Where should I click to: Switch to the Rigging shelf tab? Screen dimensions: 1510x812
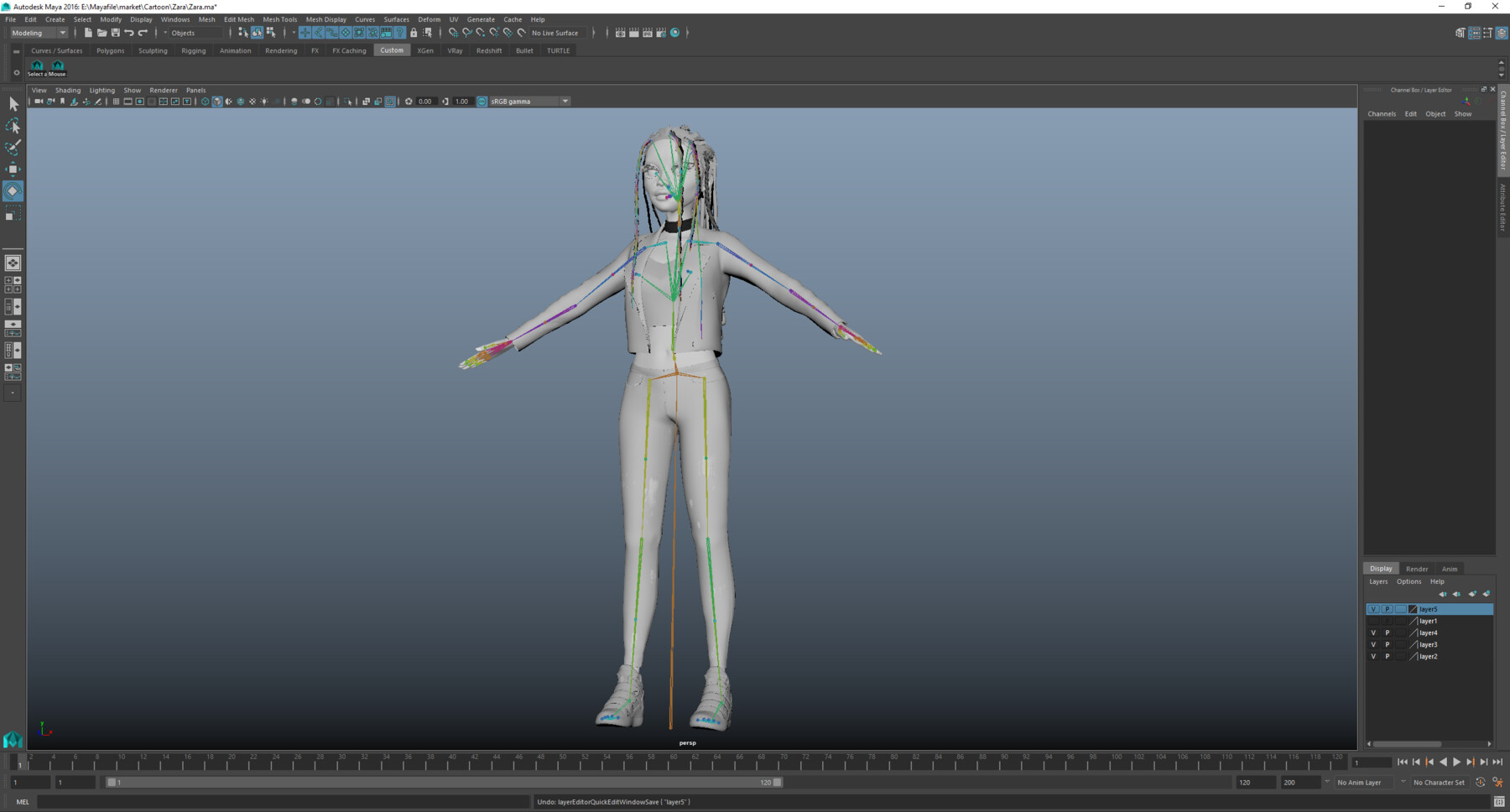(x=193, y=50)
